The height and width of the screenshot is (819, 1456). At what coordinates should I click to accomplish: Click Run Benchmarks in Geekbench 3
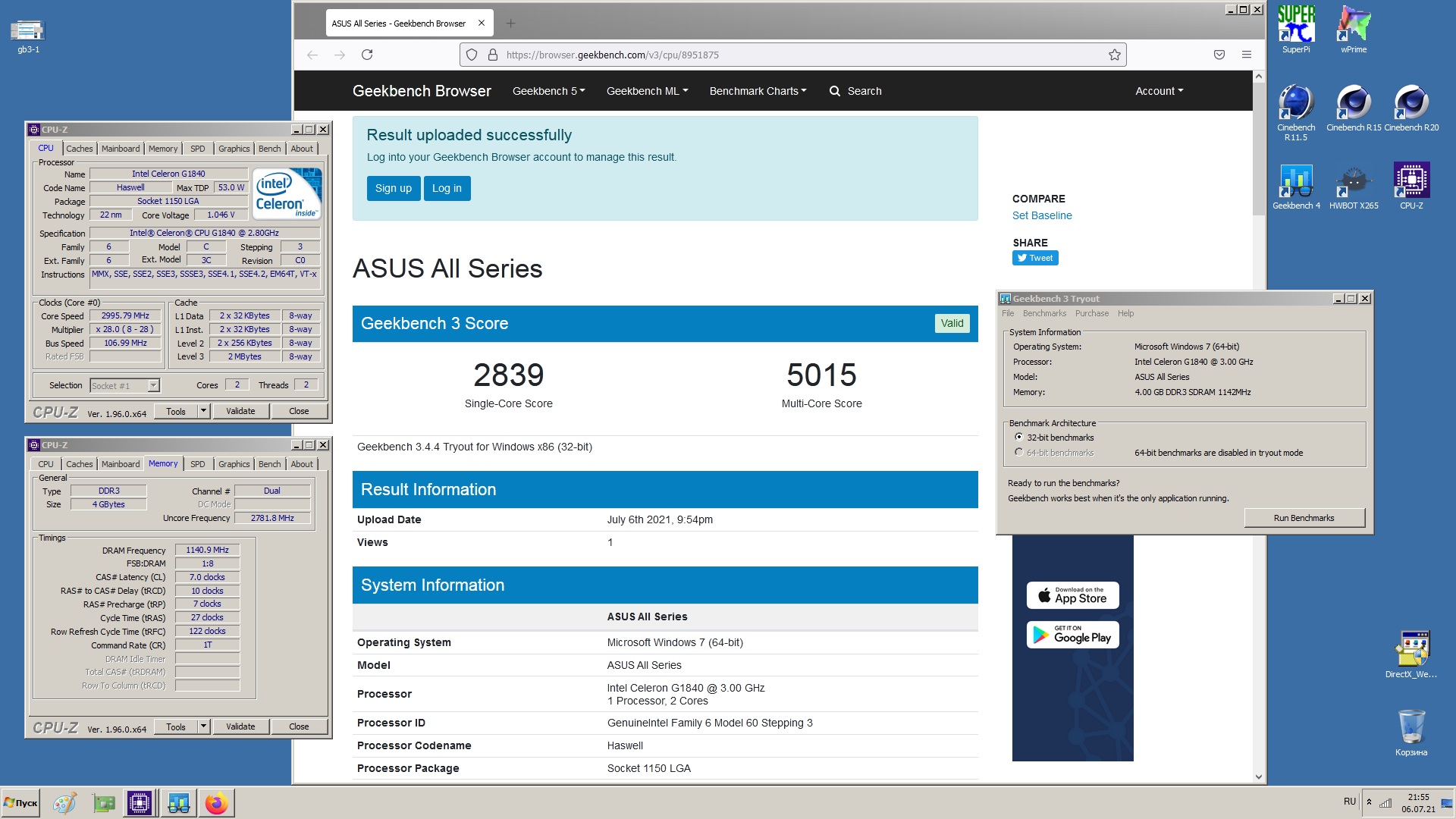1304,518
